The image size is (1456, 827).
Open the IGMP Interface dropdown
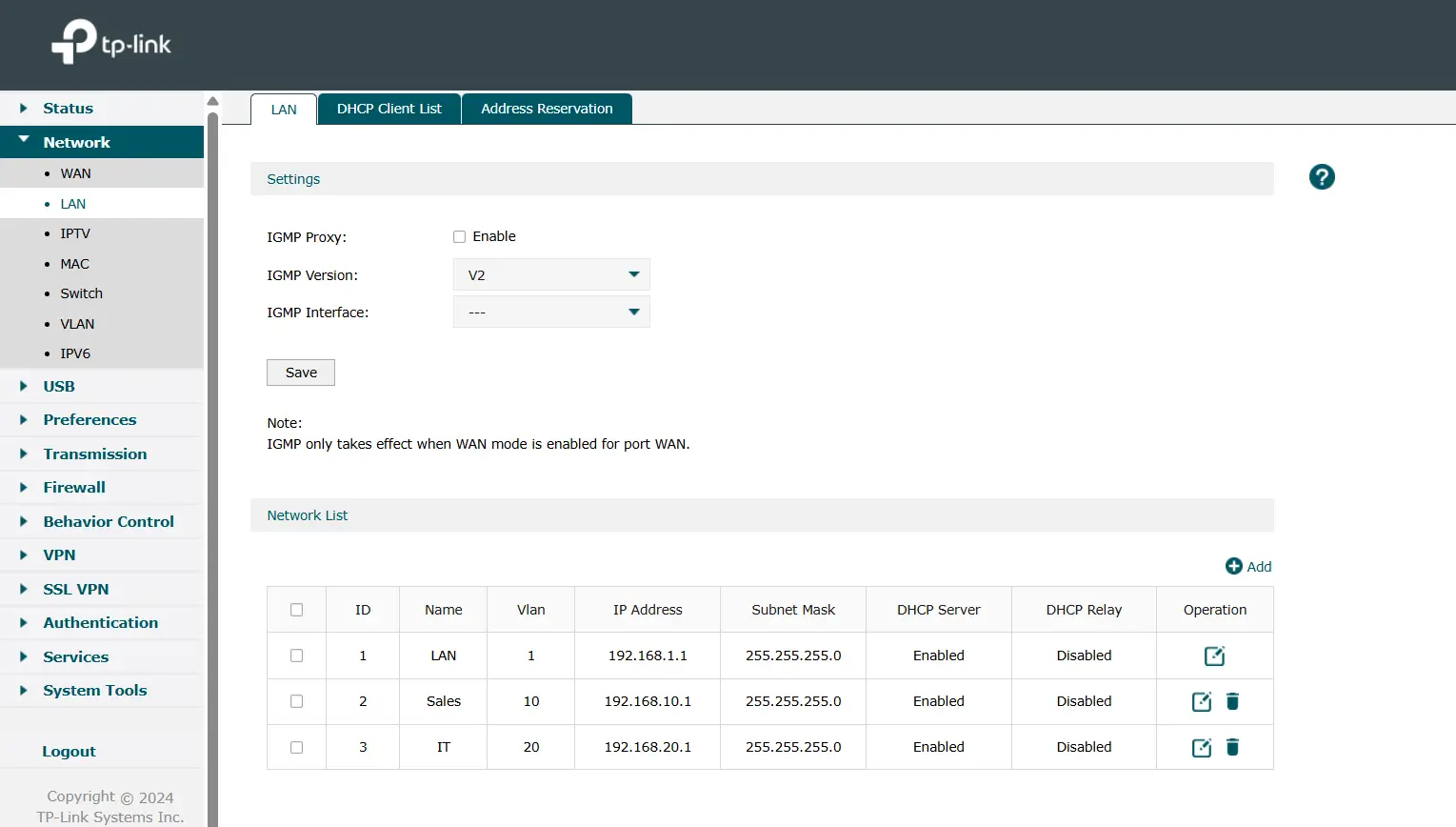pyautogui.click(x=551, y=313)
